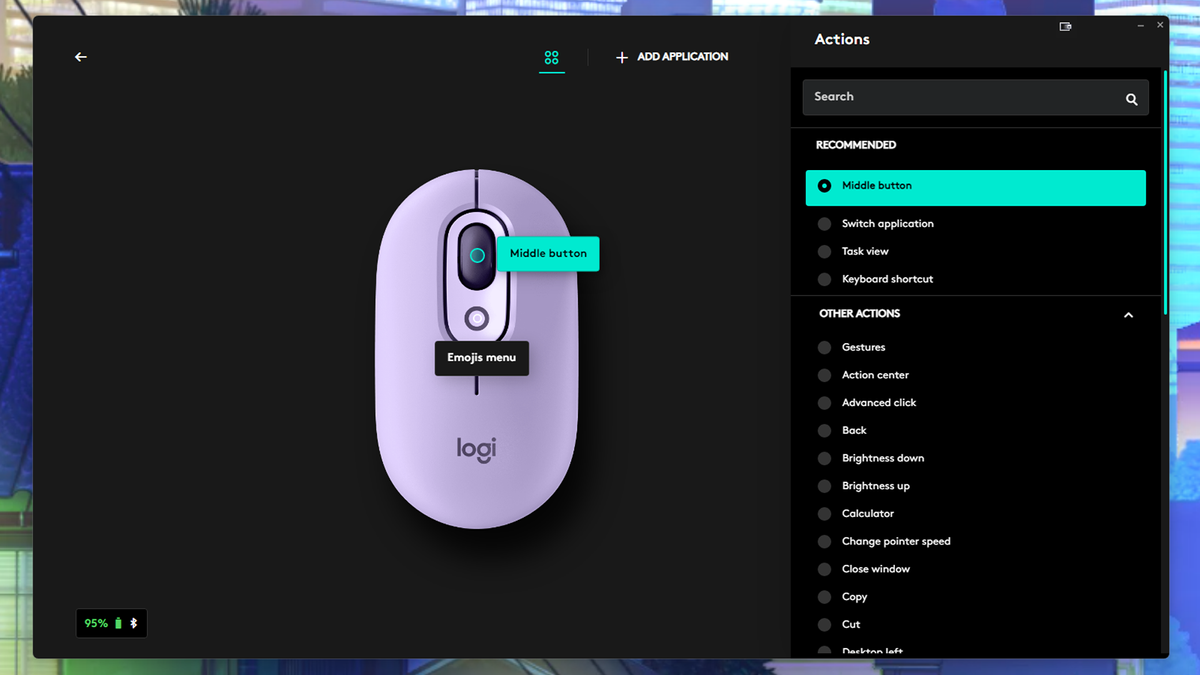Open the Emojis menu button label
1200x675 pixels.
point(481,358)
